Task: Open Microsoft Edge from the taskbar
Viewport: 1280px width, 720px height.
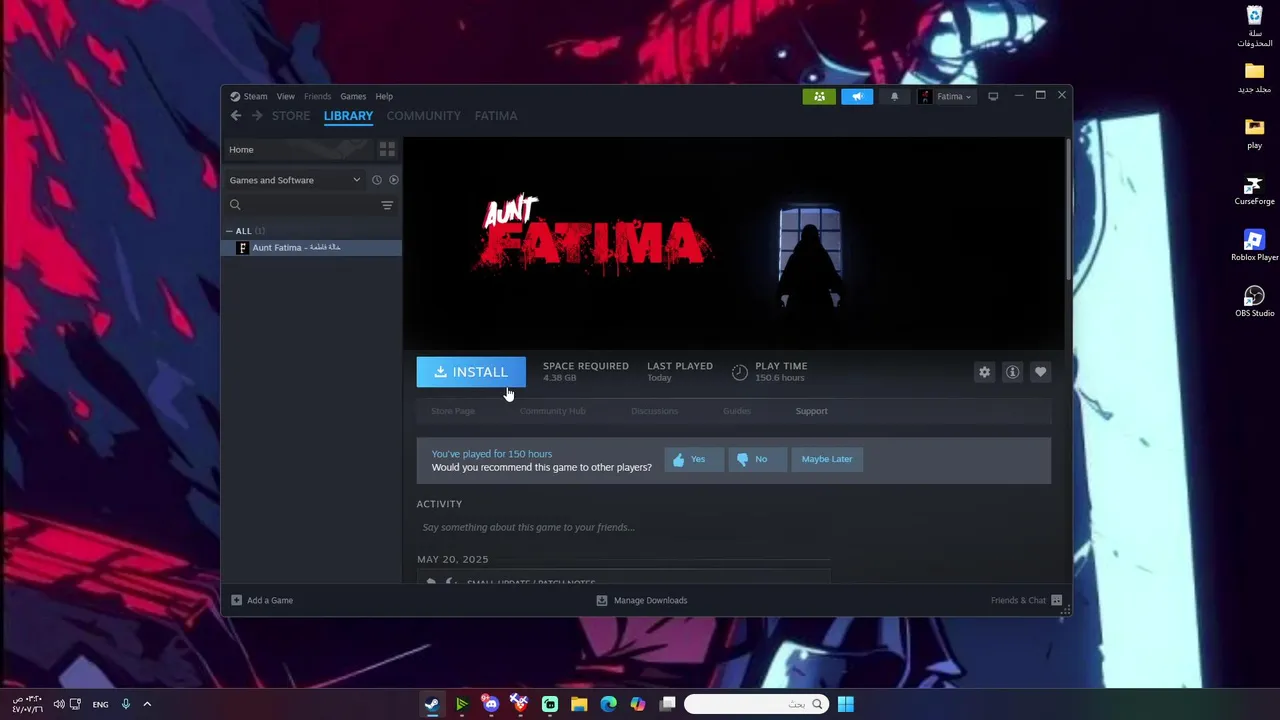Action: pyautogui.click(x=608, y=704)
